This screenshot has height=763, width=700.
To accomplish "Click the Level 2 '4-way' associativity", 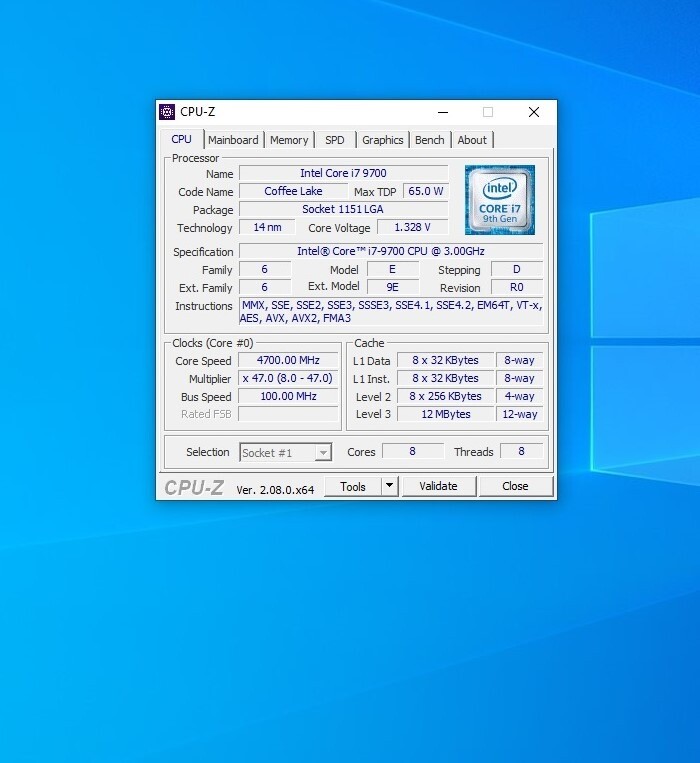I will click(x=520, y=397).
